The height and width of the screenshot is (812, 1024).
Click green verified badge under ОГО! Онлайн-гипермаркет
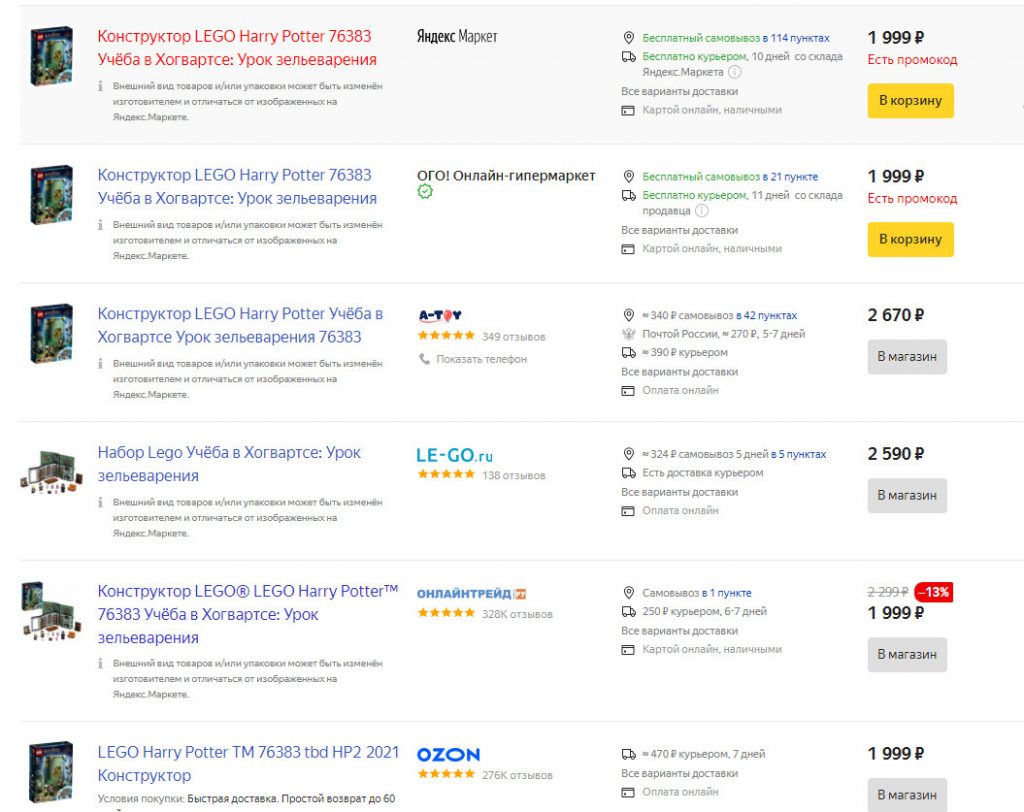pos(425,192)
